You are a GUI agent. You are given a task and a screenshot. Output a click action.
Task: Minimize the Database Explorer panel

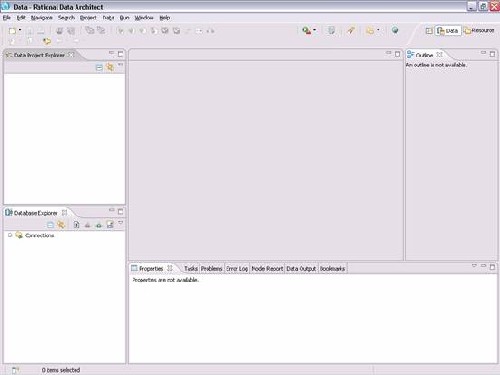point(111,210)
